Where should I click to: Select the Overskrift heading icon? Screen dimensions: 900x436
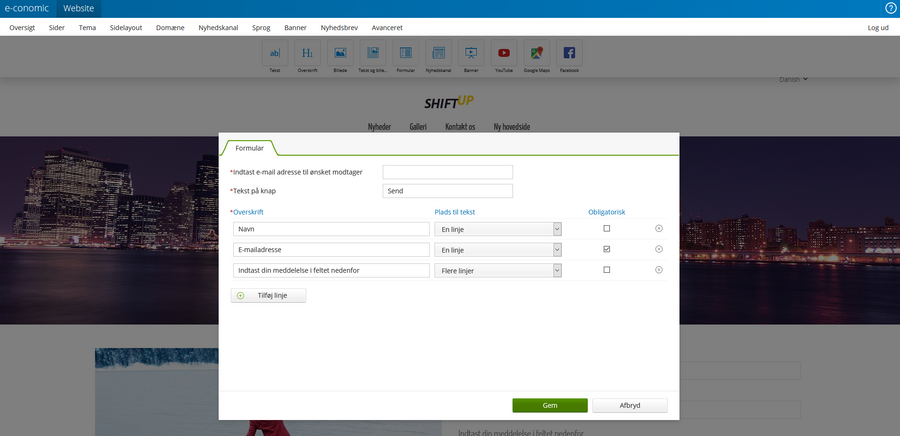308,53
